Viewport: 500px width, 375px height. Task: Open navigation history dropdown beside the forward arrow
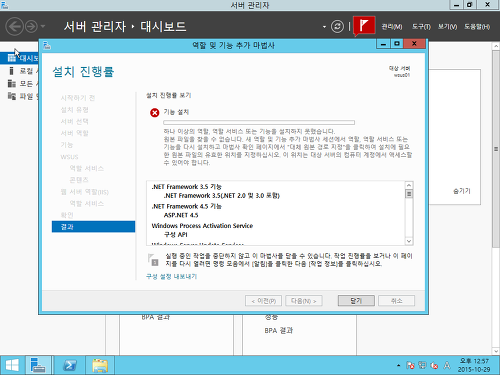pyautogui.click(x=43, y=26)
